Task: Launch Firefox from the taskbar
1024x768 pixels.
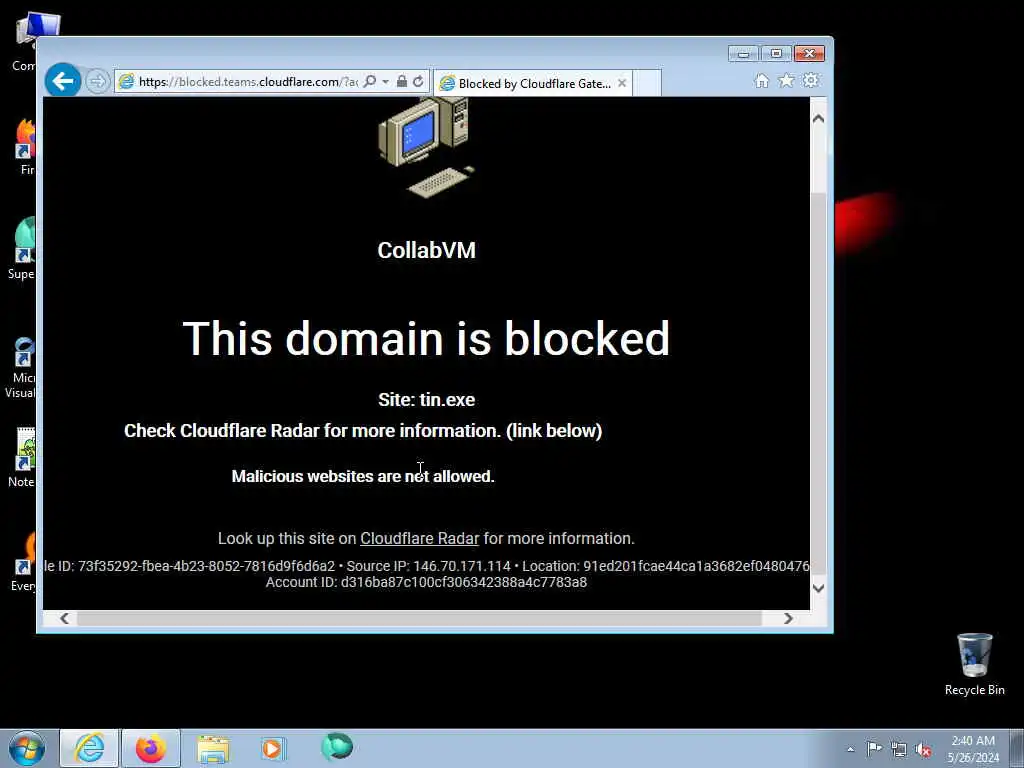Action: 150,748
